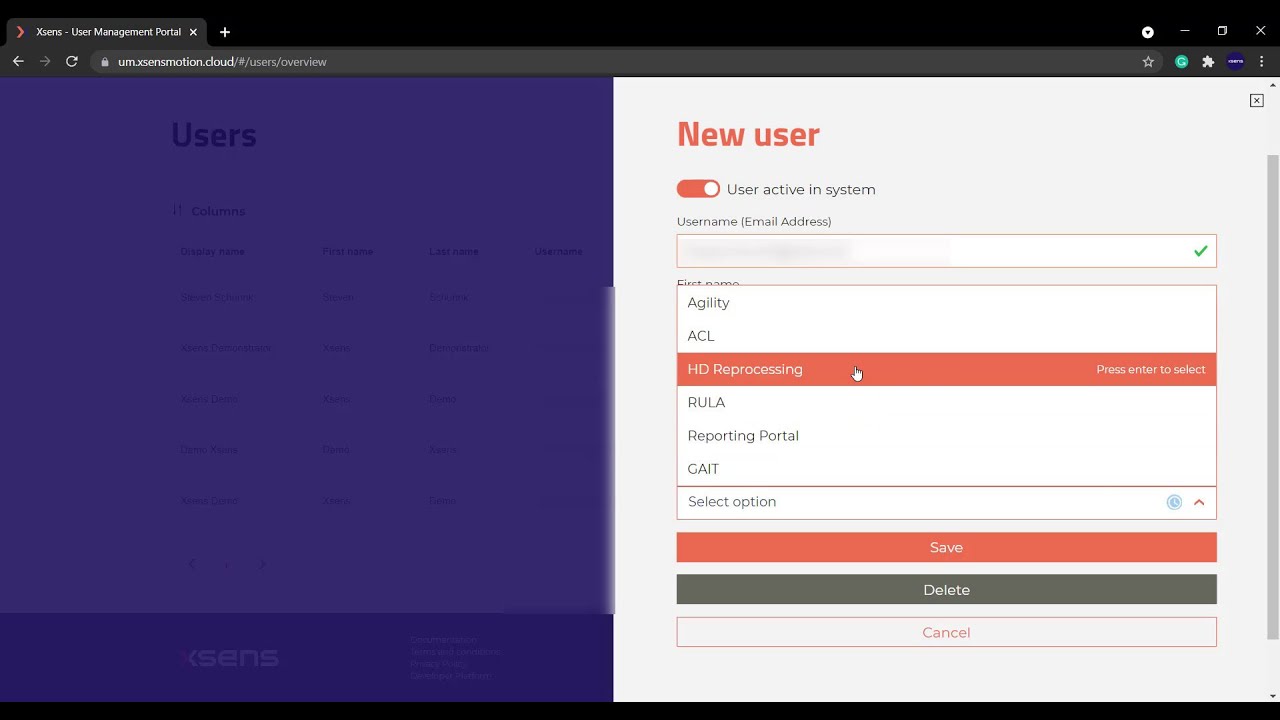The height and width of the screenshot is (720, 1280).
Task: Click the browser back arrow
Action: pos(18,61)
